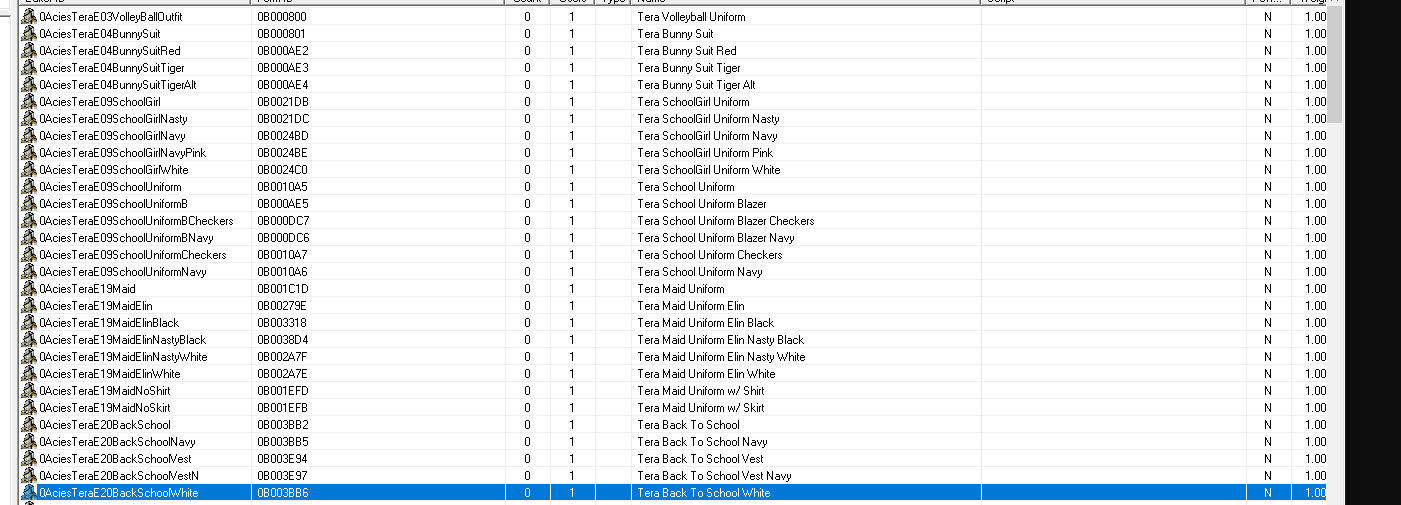This screenshot has width=1401, height=505.
Task: Click the armor icon beside 0AciesTeraE19MaidElinNastyBlack
Action: click(28, 340)
